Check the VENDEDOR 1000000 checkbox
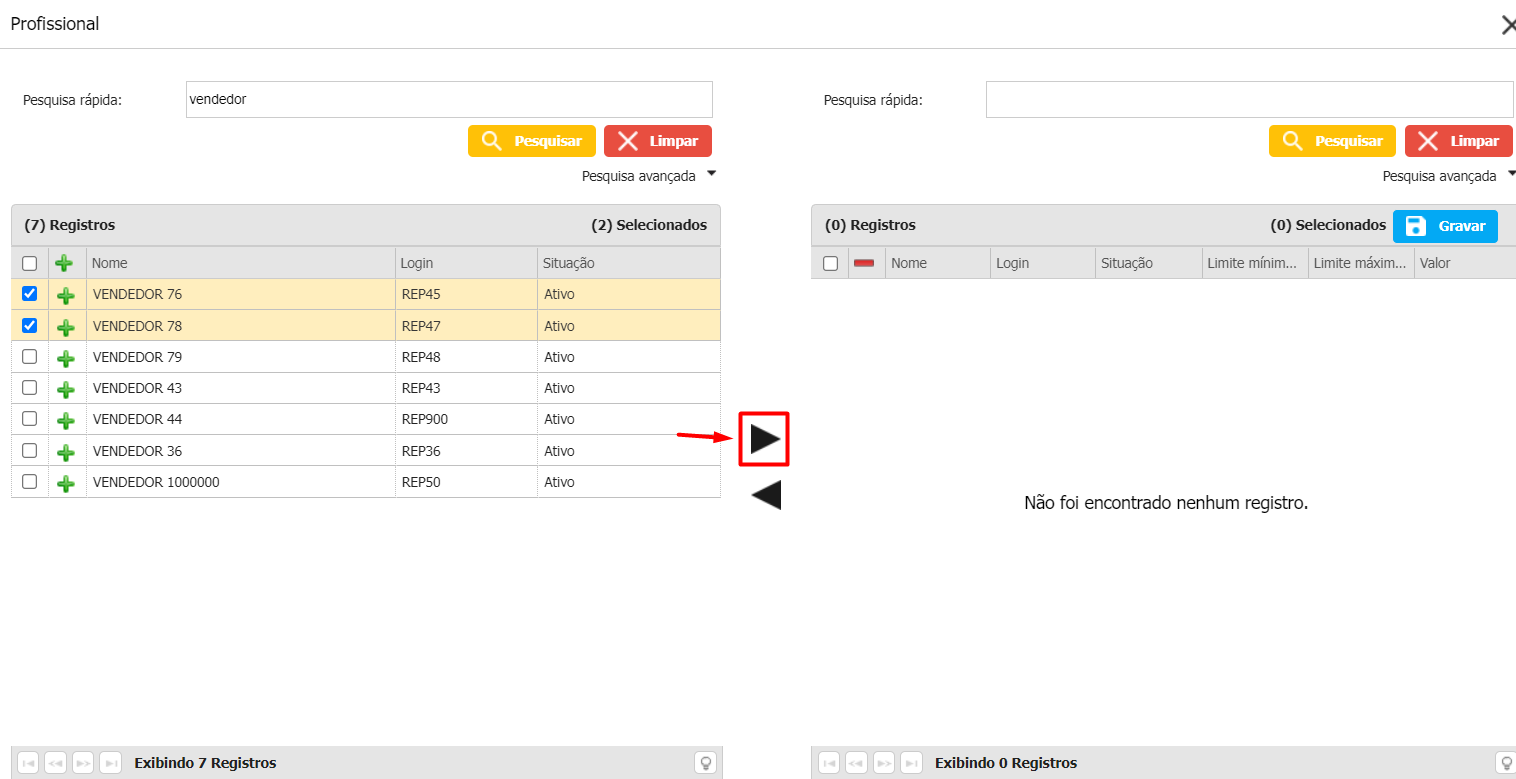Viewport: 1516px width, 779px height. pos(30,481)
